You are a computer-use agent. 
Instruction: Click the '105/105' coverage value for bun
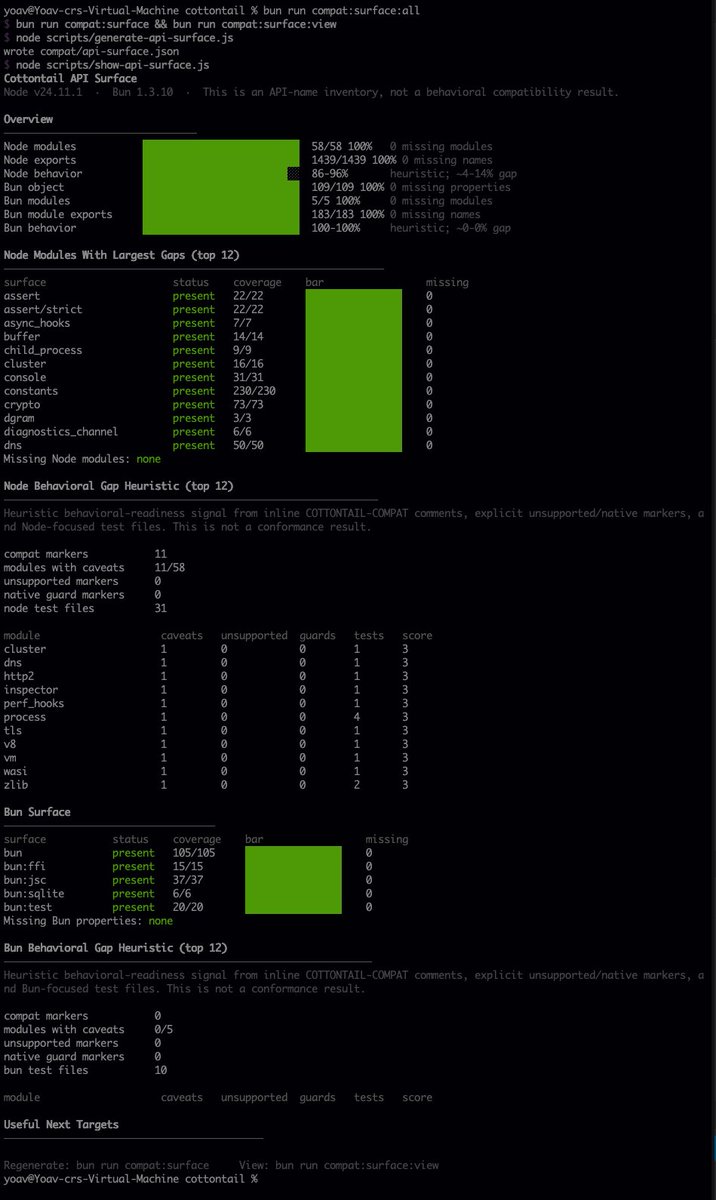(194, 852)
